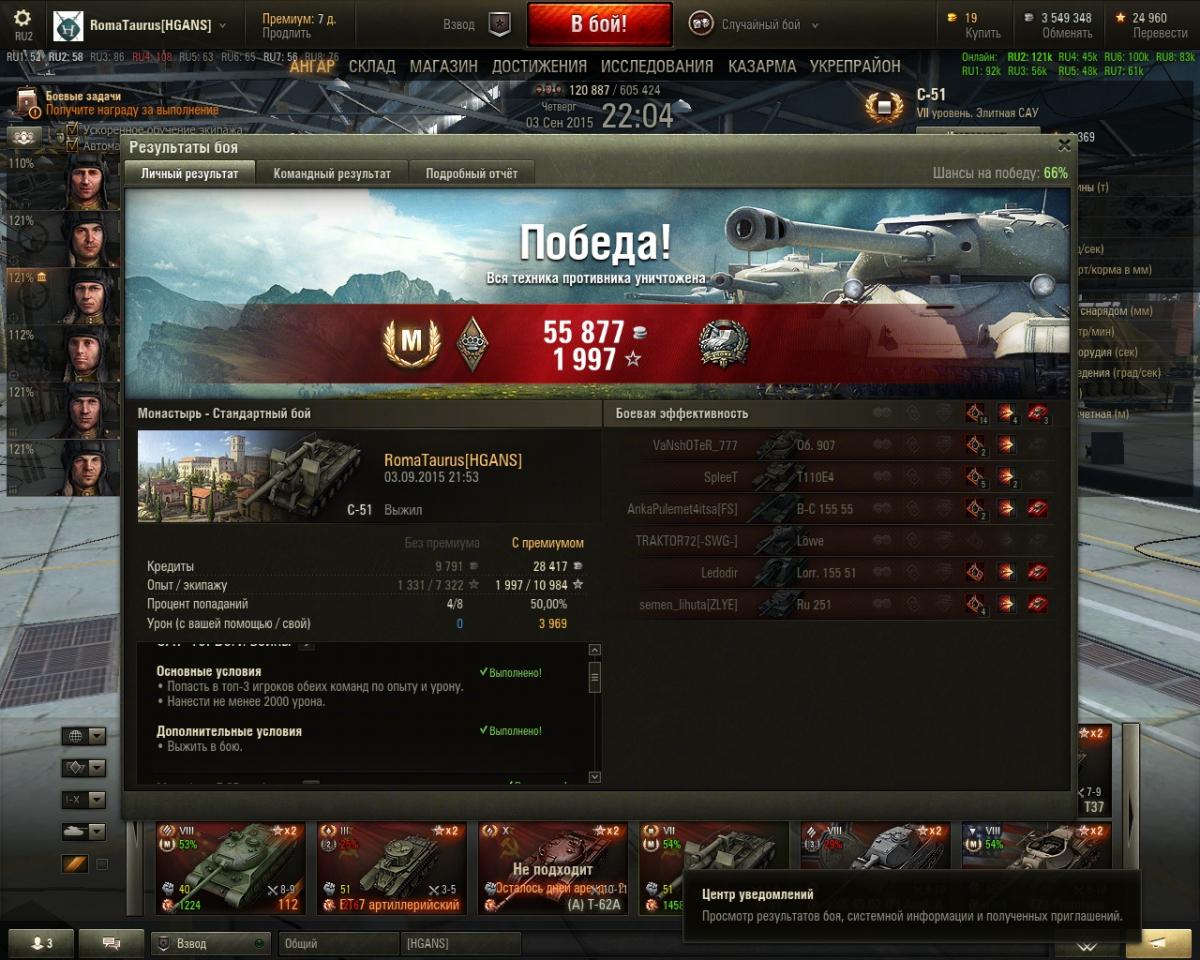Toggle the second checkbox under crew training
The height and width of the screenshot is (960, 1200).
(x=72, y=145)
